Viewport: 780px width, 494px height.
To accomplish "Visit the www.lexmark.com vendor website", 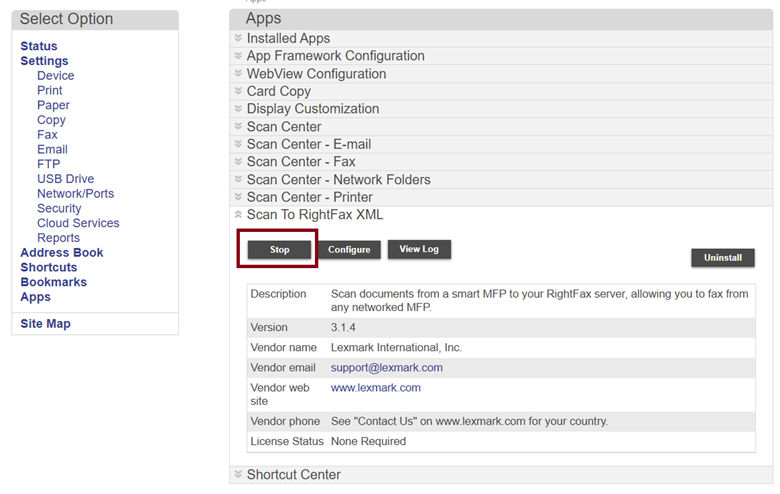I will [x=375, y=388].
